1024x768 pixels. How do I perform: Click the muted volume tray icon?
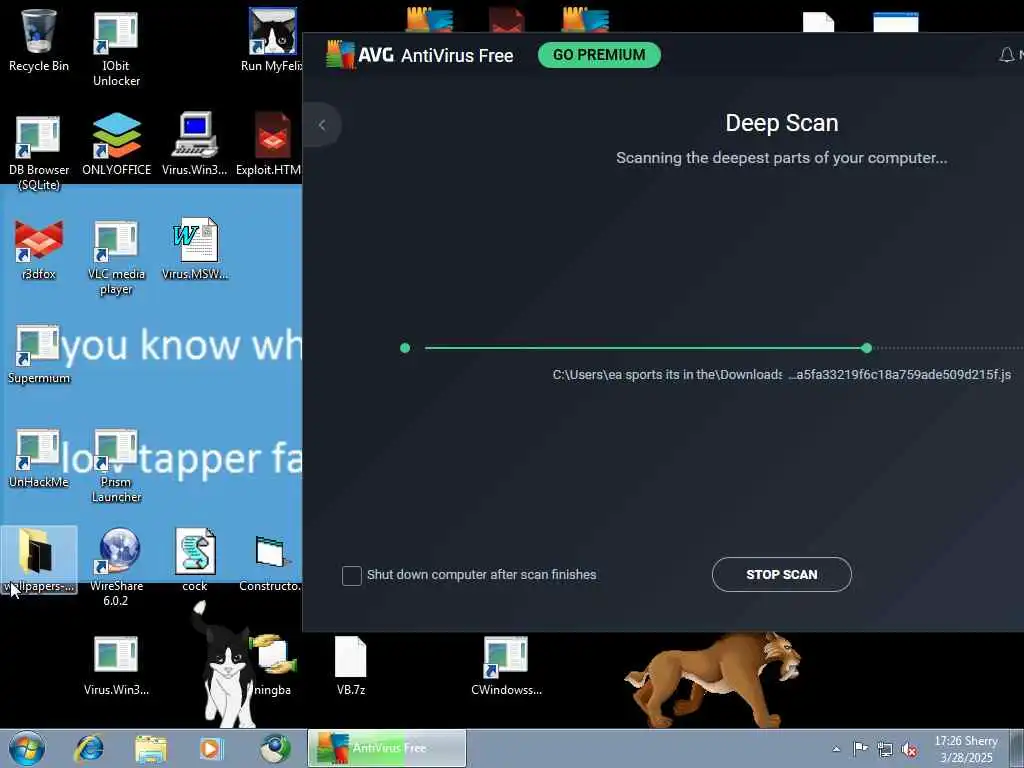coord(909,749)
